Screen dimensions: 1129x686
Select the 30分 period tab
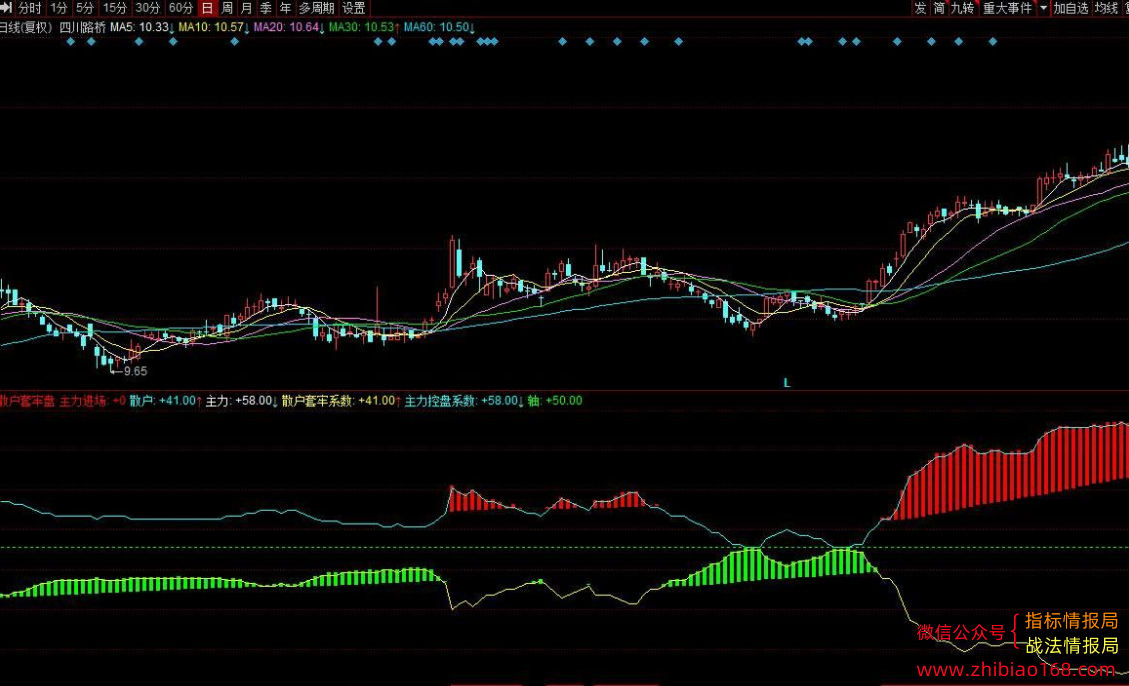pyautogui.click(x=148, y=8)
